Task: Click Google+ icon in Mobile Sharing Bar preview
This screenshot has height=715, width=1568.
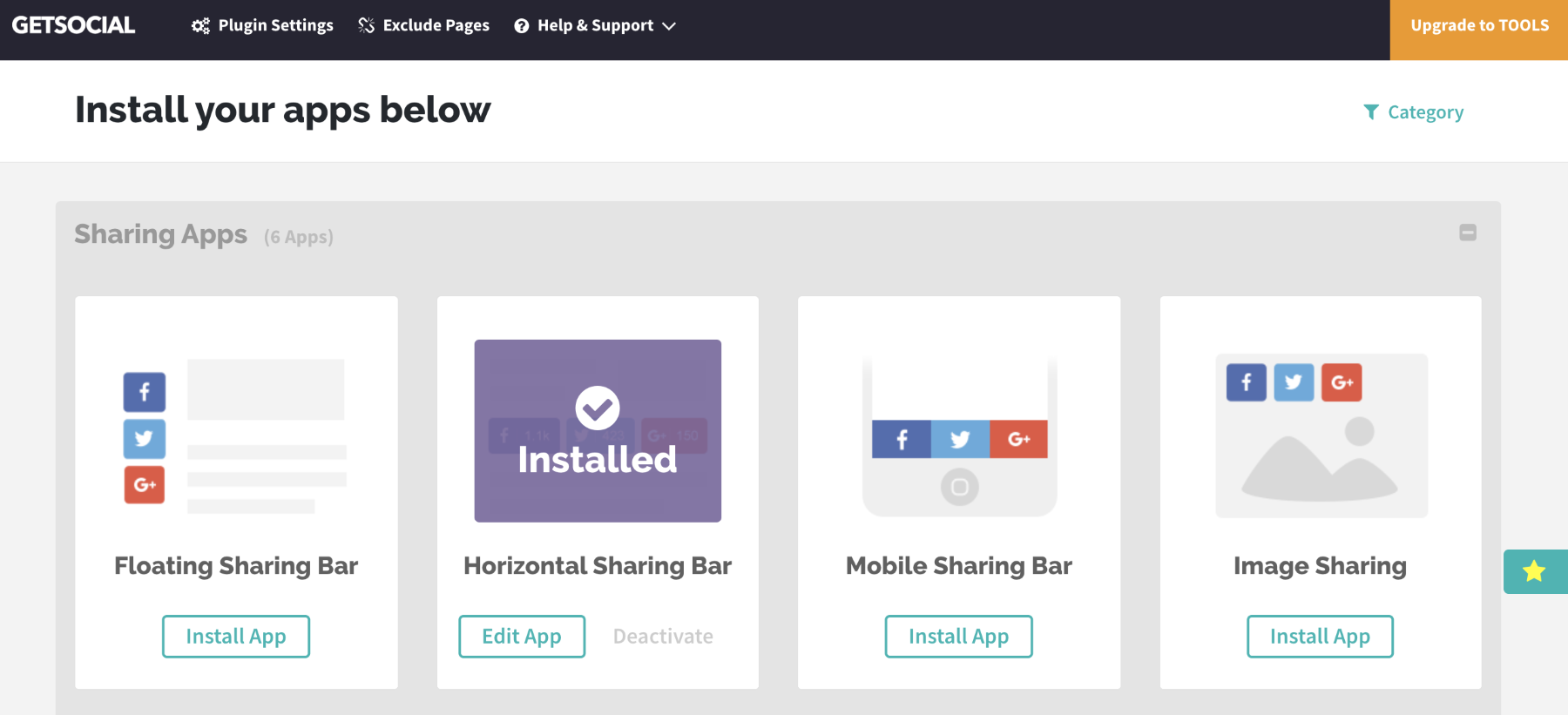Action: [x=1018, y=439]
